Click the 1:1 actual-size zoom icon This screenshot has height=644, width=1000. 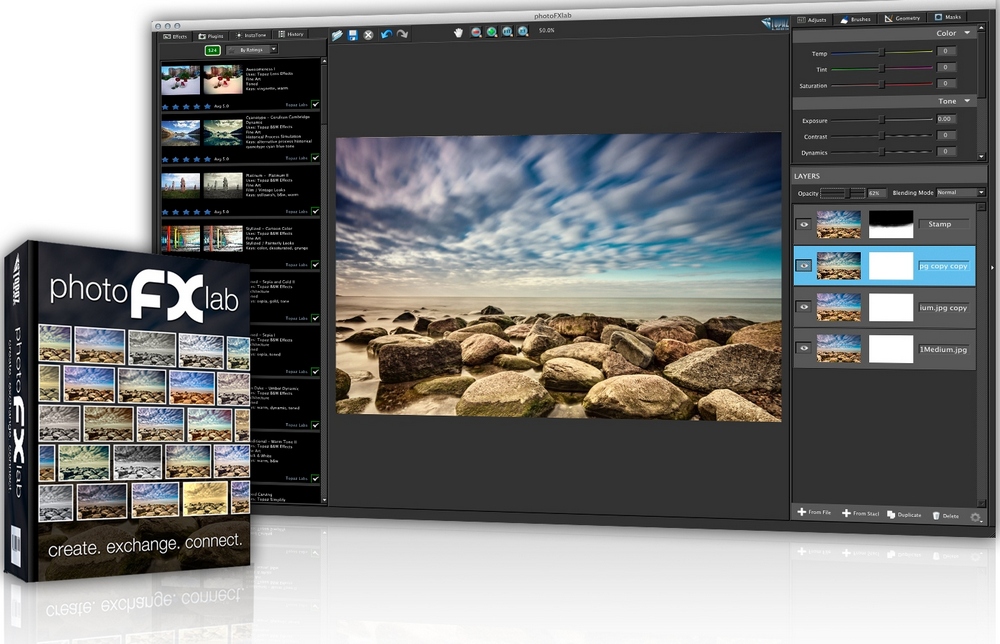coord(523,31)
